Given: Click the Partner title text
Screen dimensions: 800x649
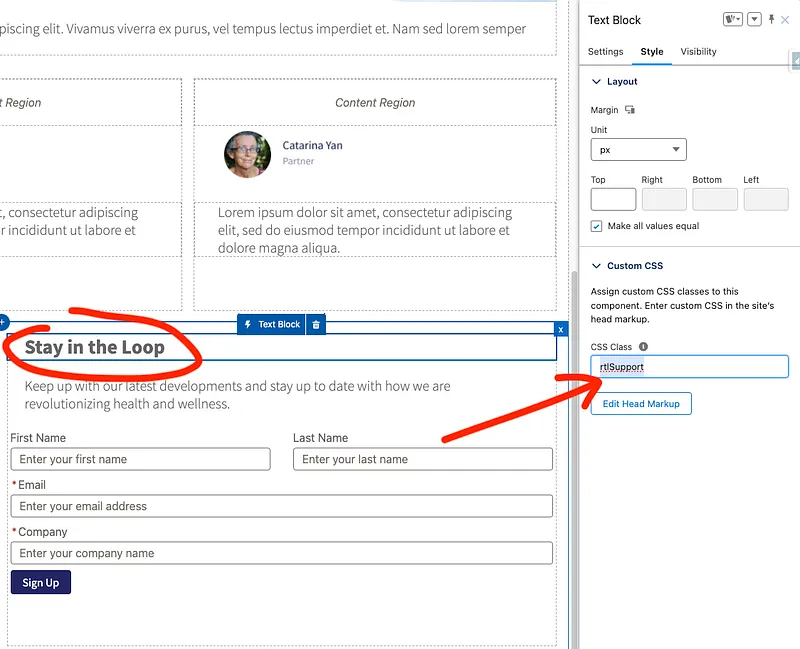Looking at the screenshot, I should tap(298, 161).
